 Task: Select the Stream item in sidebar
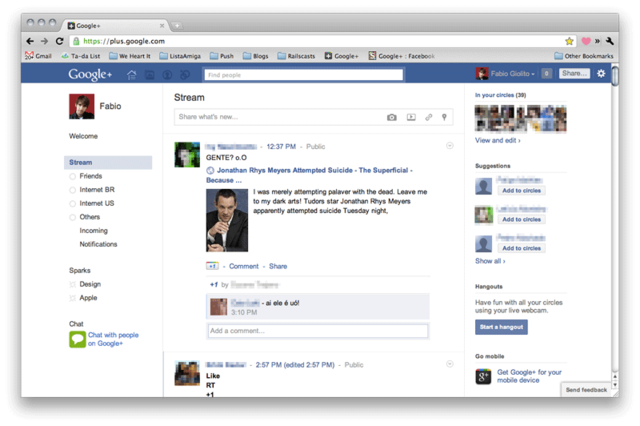tap(108, 162)
